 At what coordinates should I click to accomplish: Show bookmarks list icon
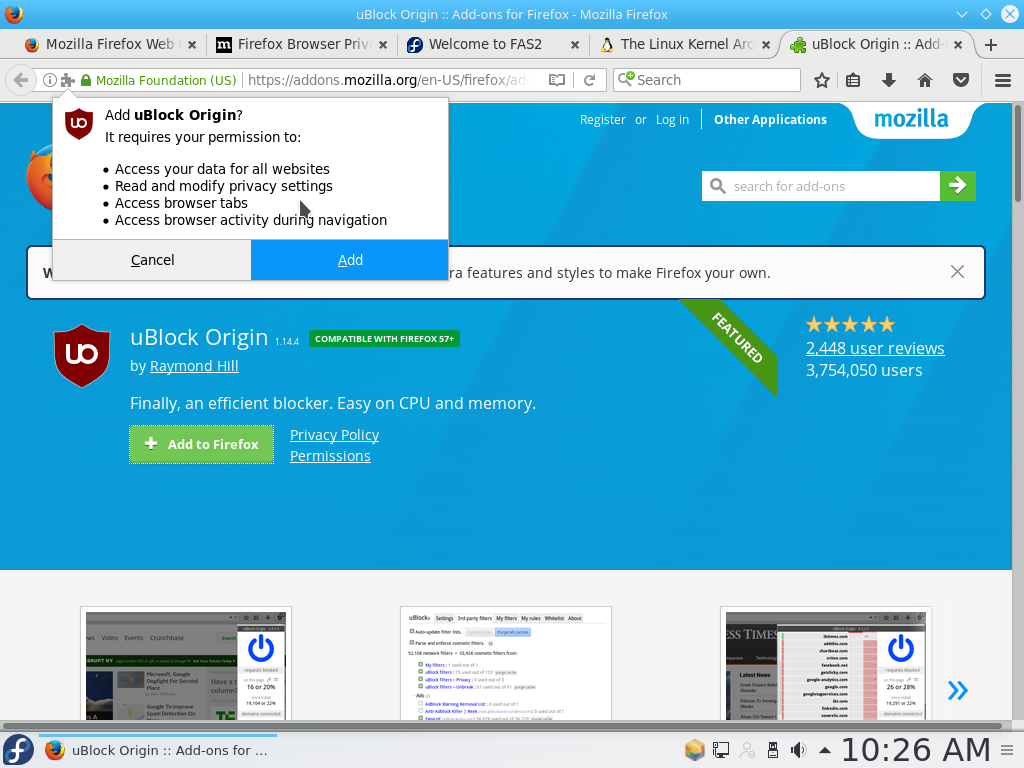tap(853, 80)
